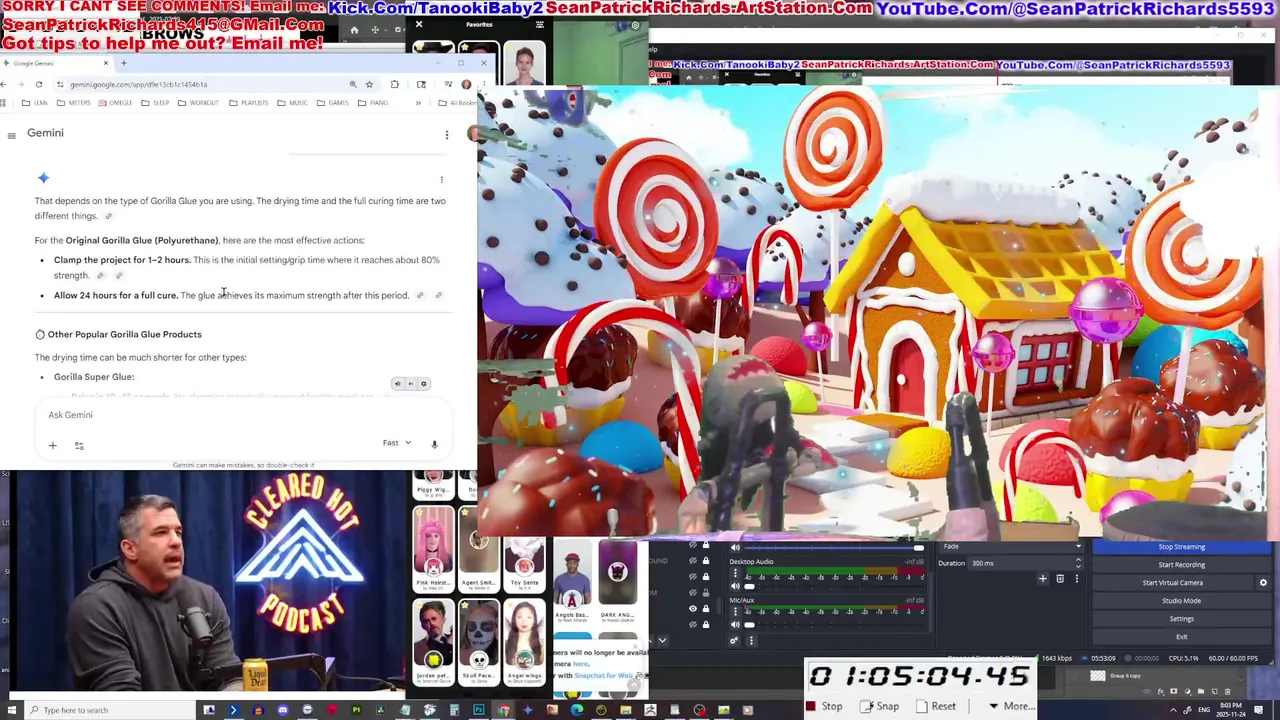This screenshot has width=1280, height=720.
Task: Open the PLAYLISTS bookmarks folder
Action: pos(248,103)
